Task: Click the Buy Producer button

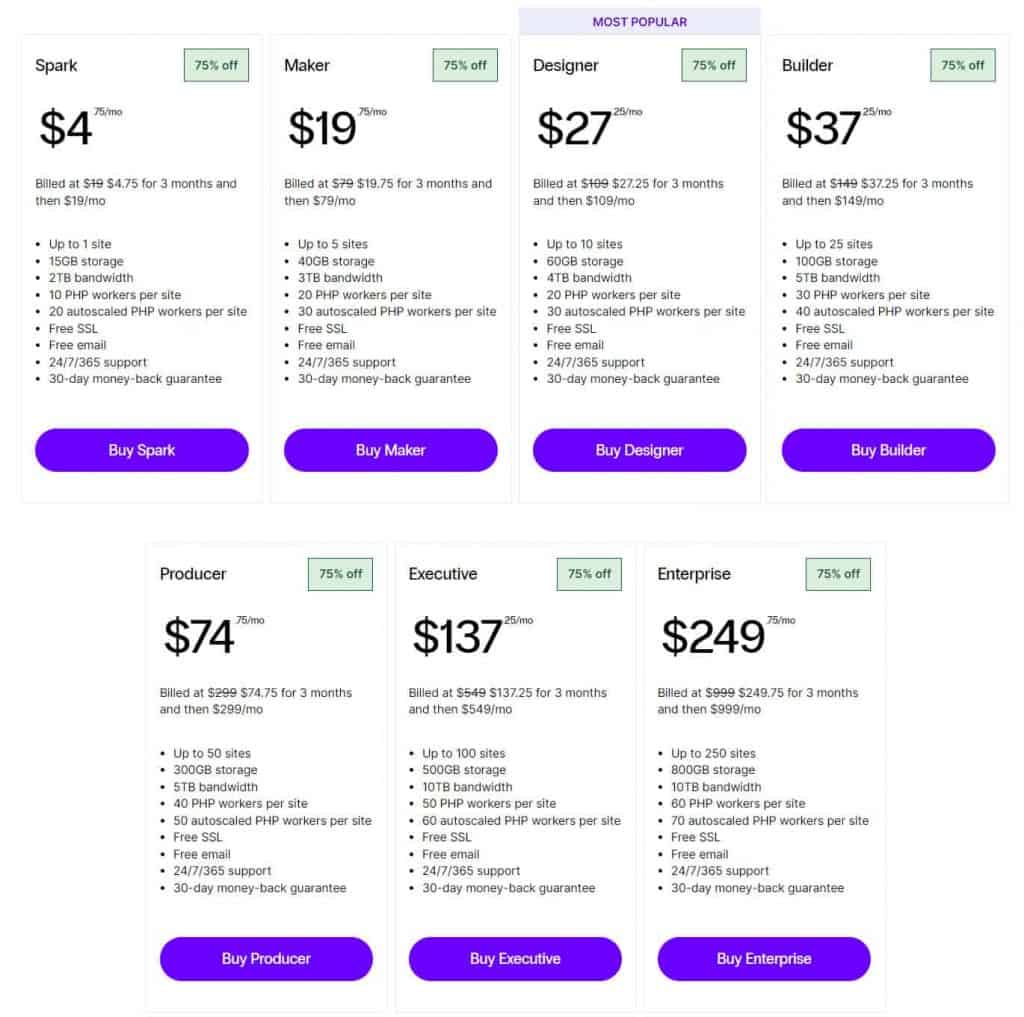Action: (x=266, y=958)
